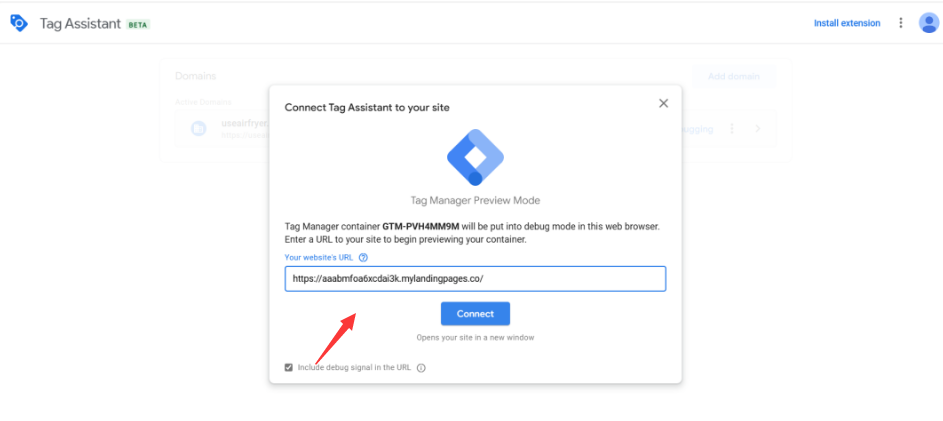Viewport: 943px width, 421px height.
Task: Open the three-dot menu in header
Action: tap(901, 23)
